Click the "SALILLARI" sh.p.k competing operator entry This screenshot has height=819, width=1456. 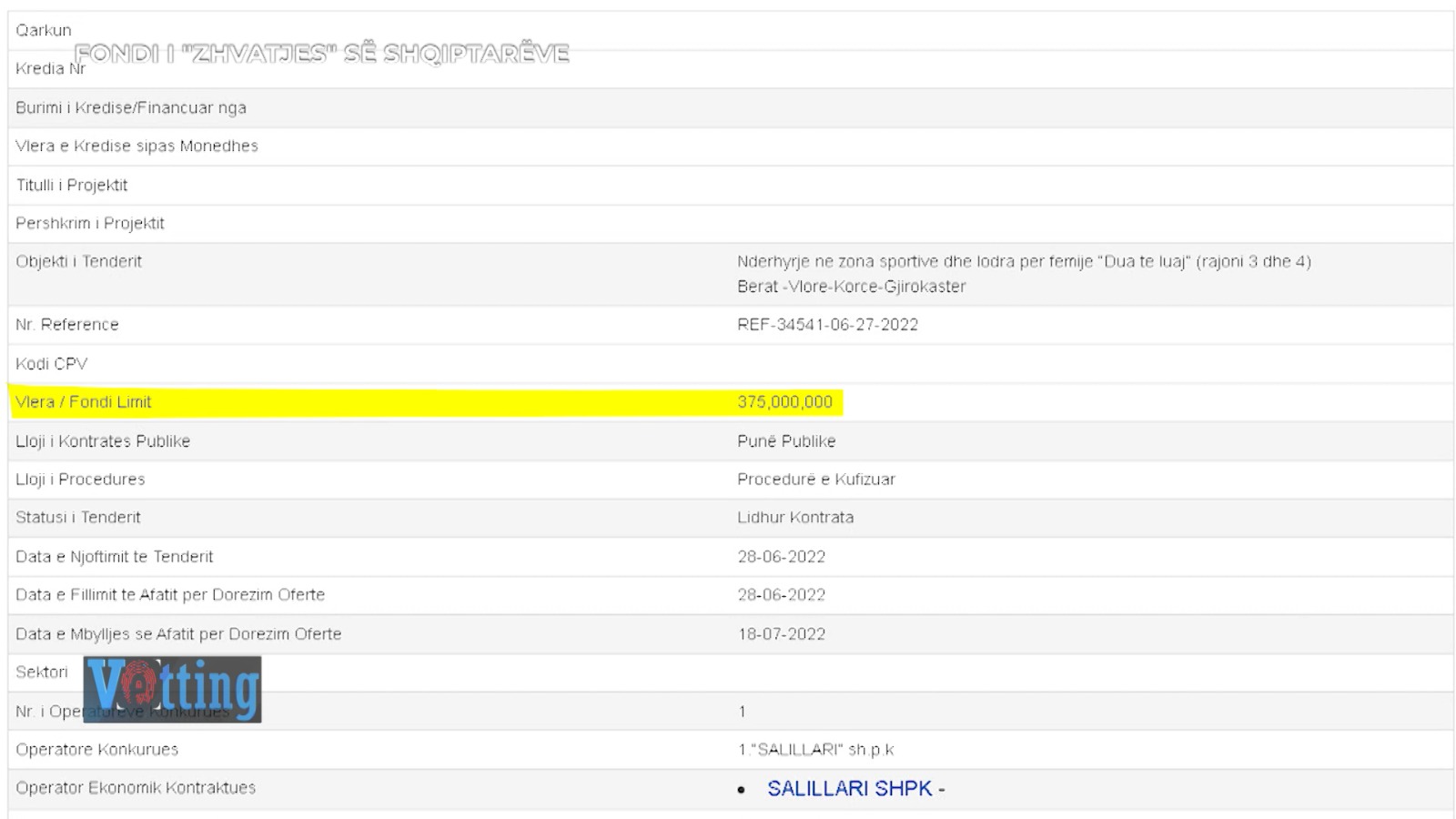click(x=815, y=750)
